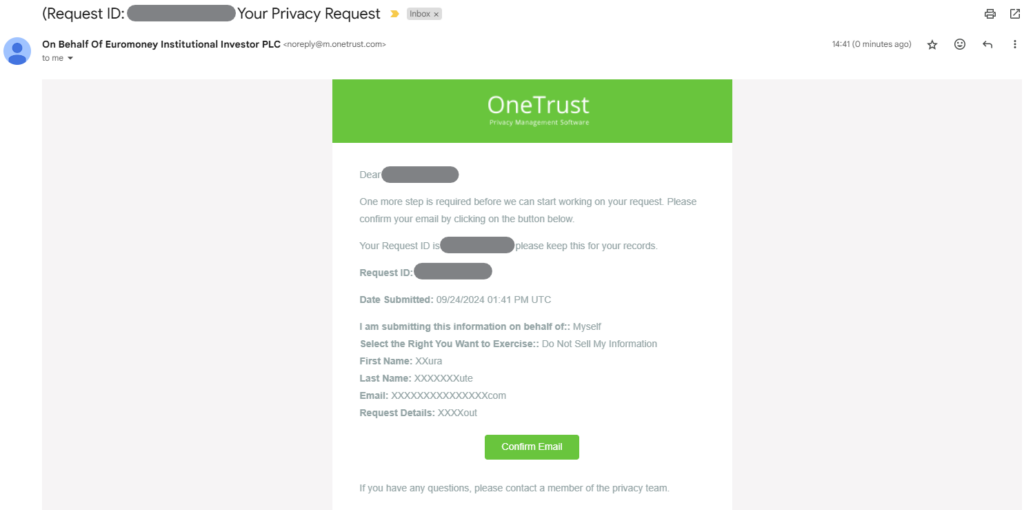Click the sender's profile avatar
Screen dimensions: 1024x510
17,50
